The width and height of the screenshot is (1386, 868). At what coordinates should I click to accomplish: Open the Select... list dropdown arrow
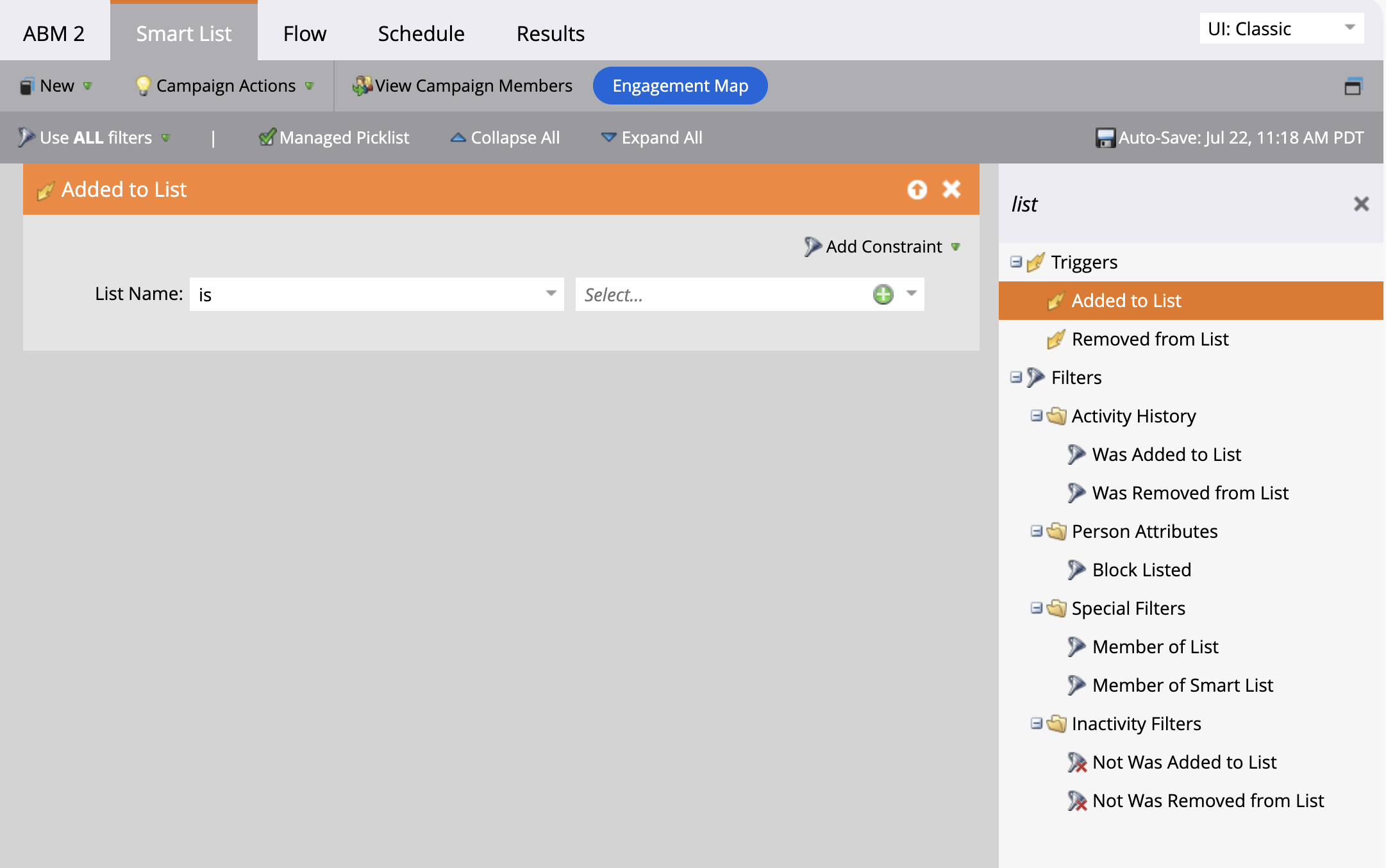coord(912,294)
